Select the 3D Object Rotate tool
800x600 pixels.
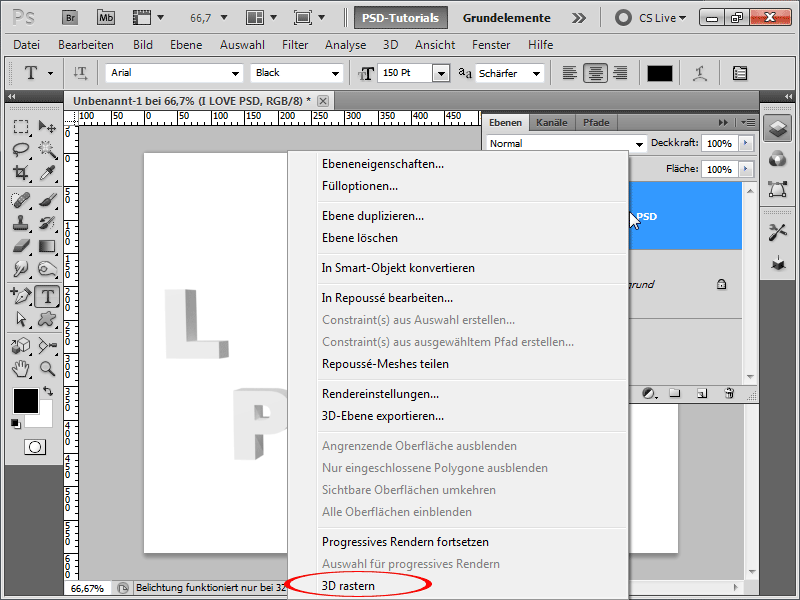(x=21, y=346)
